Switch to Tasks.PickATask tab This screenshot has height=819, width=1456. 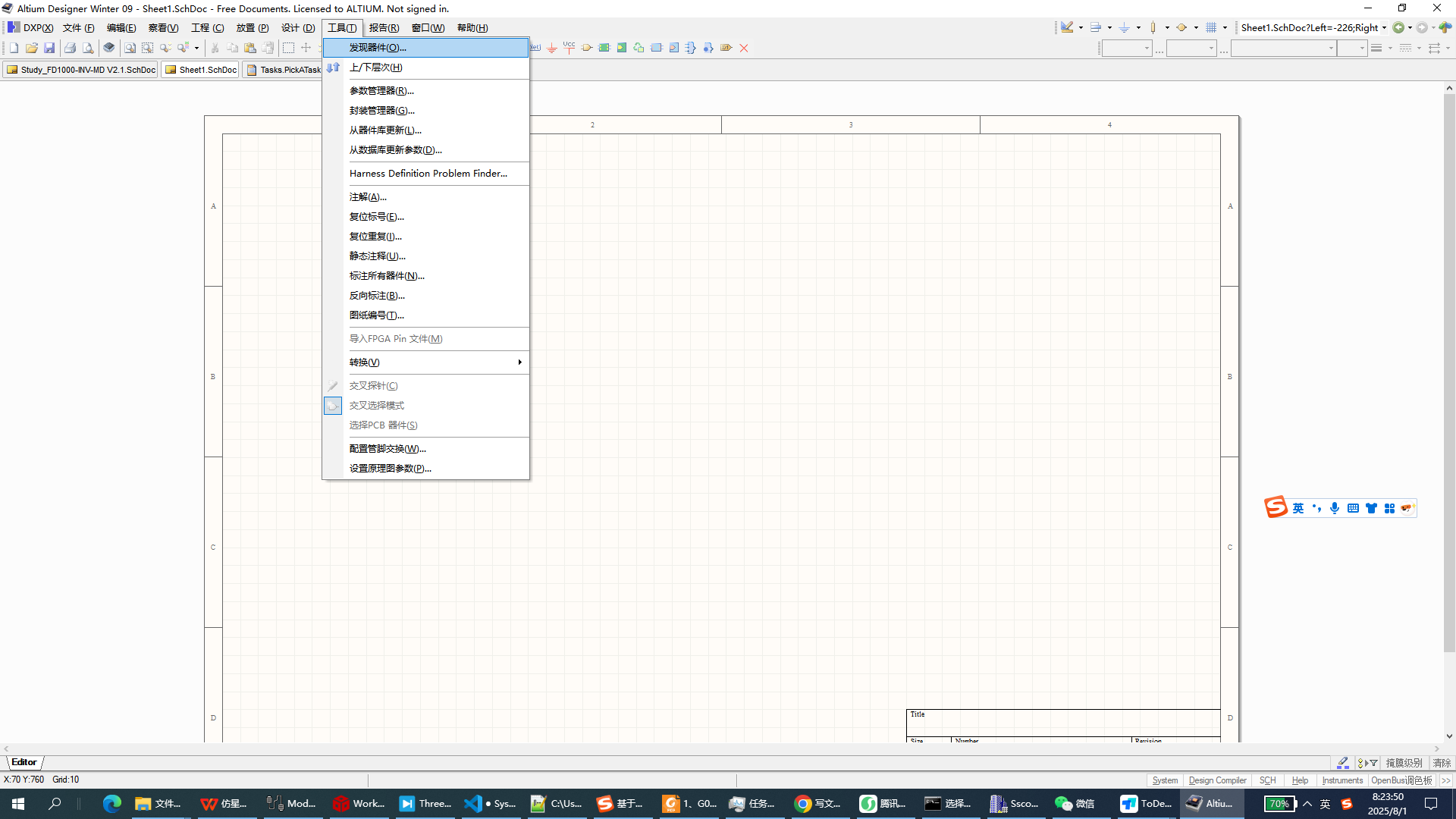coord(284,70)
